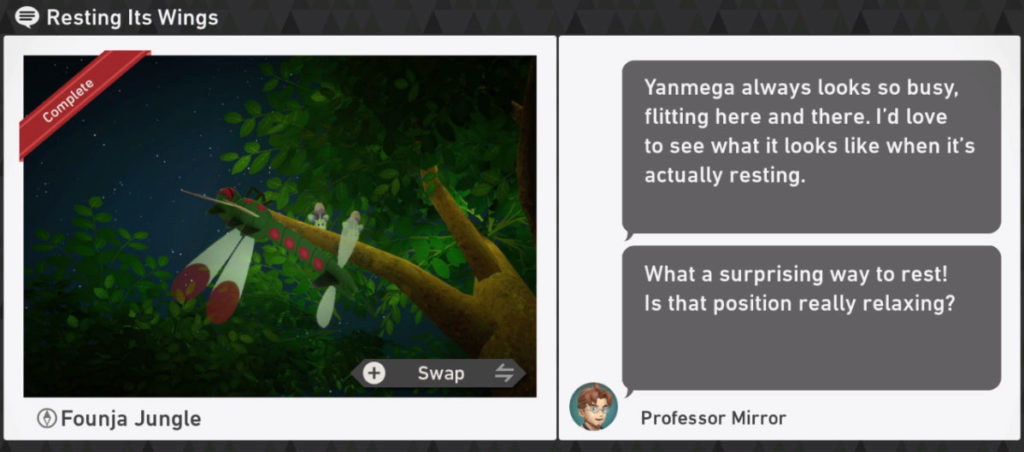This screenshot has height=452, width=1024.
Task: Click the swap arrows icon
Action: point(505,374)
